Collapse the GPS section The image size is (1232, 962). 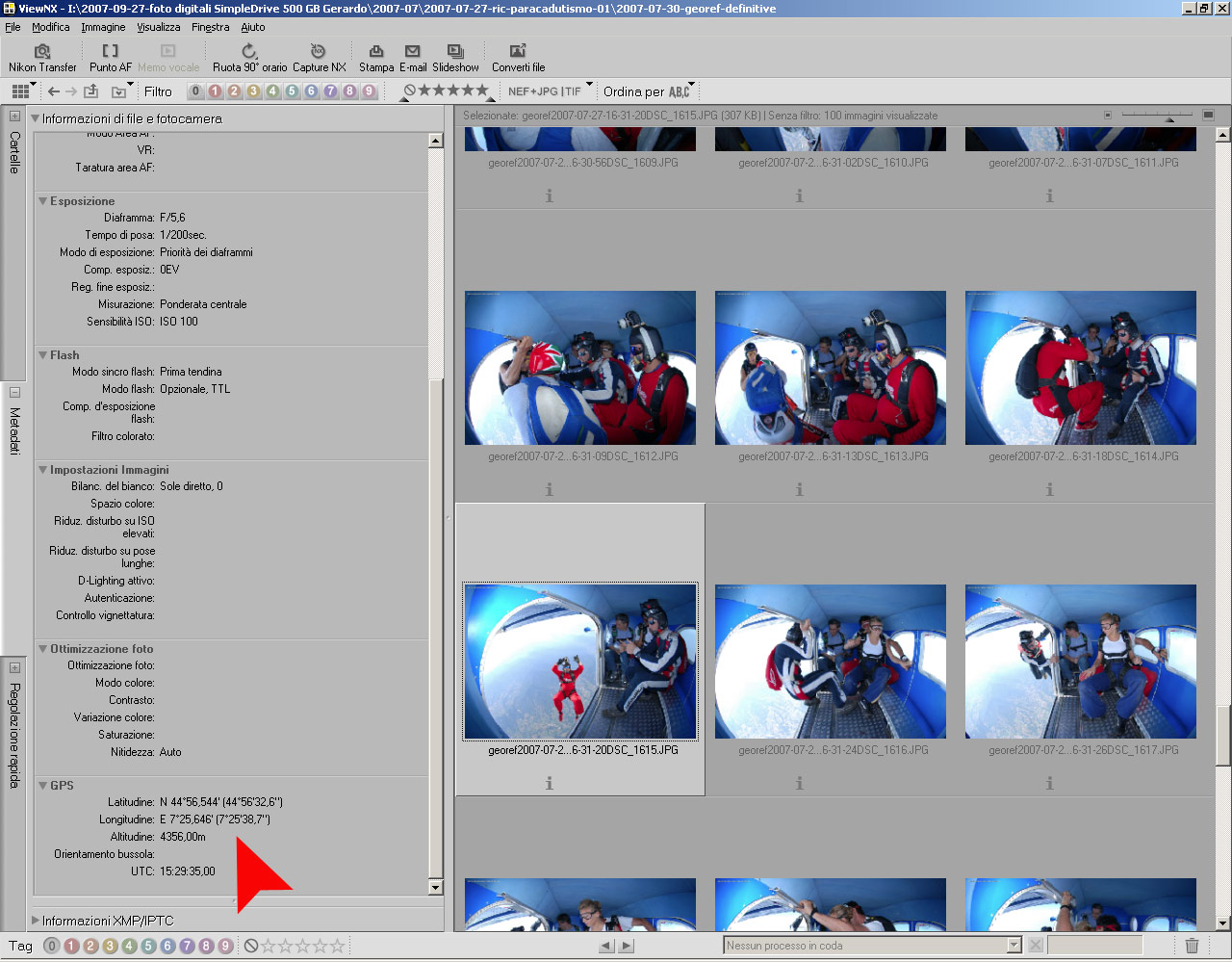pyautogui.click(x=43, y=786)
